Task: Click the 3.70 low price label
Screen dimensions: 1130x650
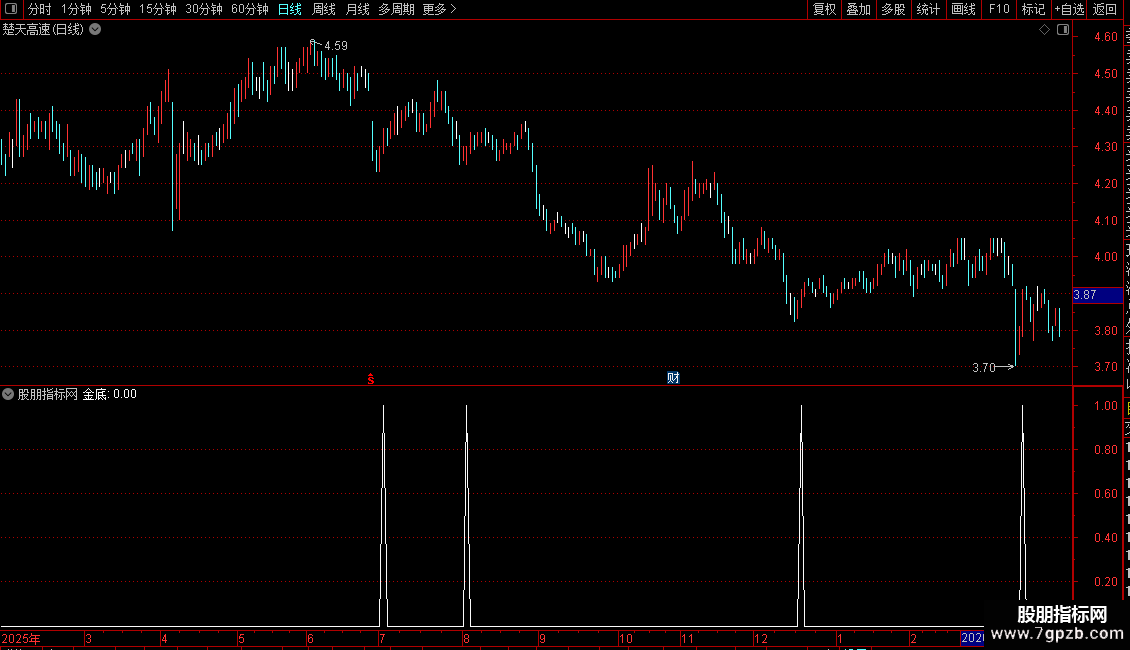Action: tap(984, 368)
